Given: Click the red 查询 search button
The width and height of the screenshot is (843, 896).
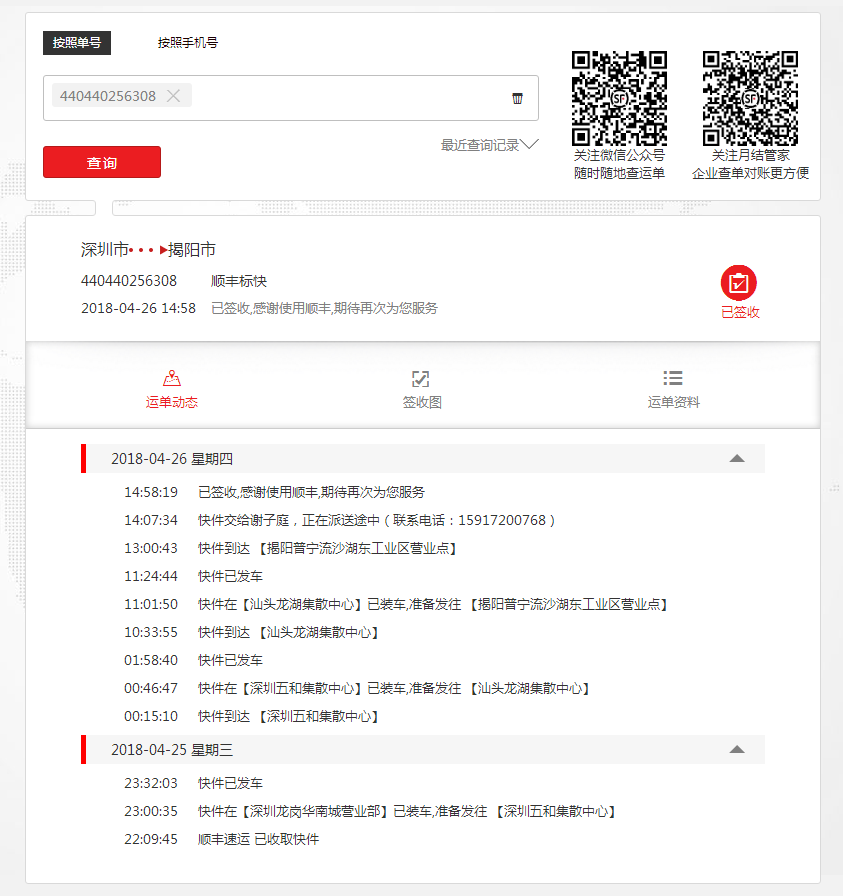Looking at the screenshot, I should 102,162.
